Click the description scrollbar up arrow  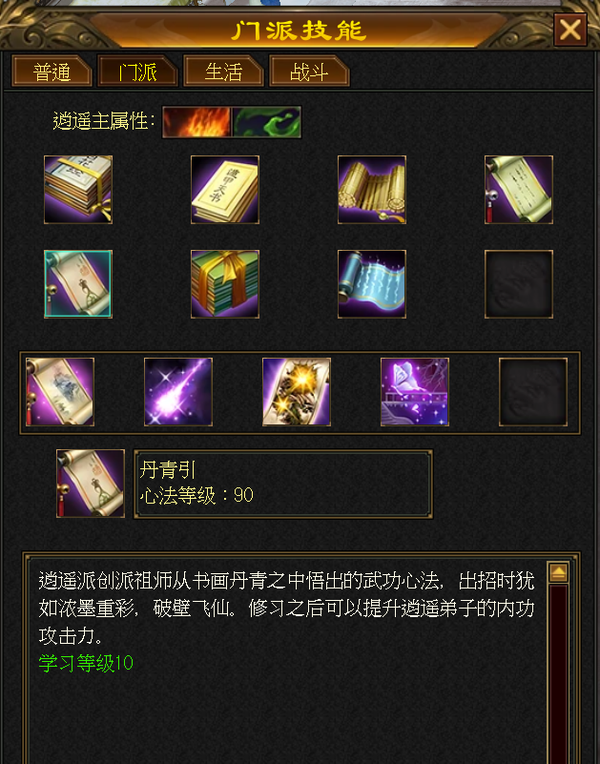tap(559, 573)
